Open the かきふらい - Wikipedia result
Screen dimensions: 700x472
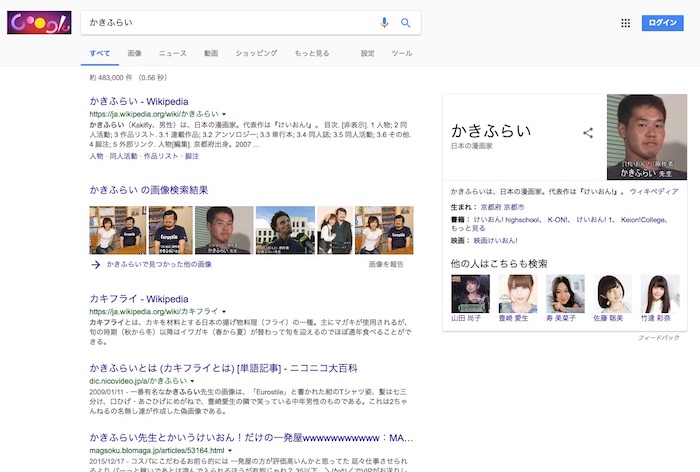(x=139, y=102)
